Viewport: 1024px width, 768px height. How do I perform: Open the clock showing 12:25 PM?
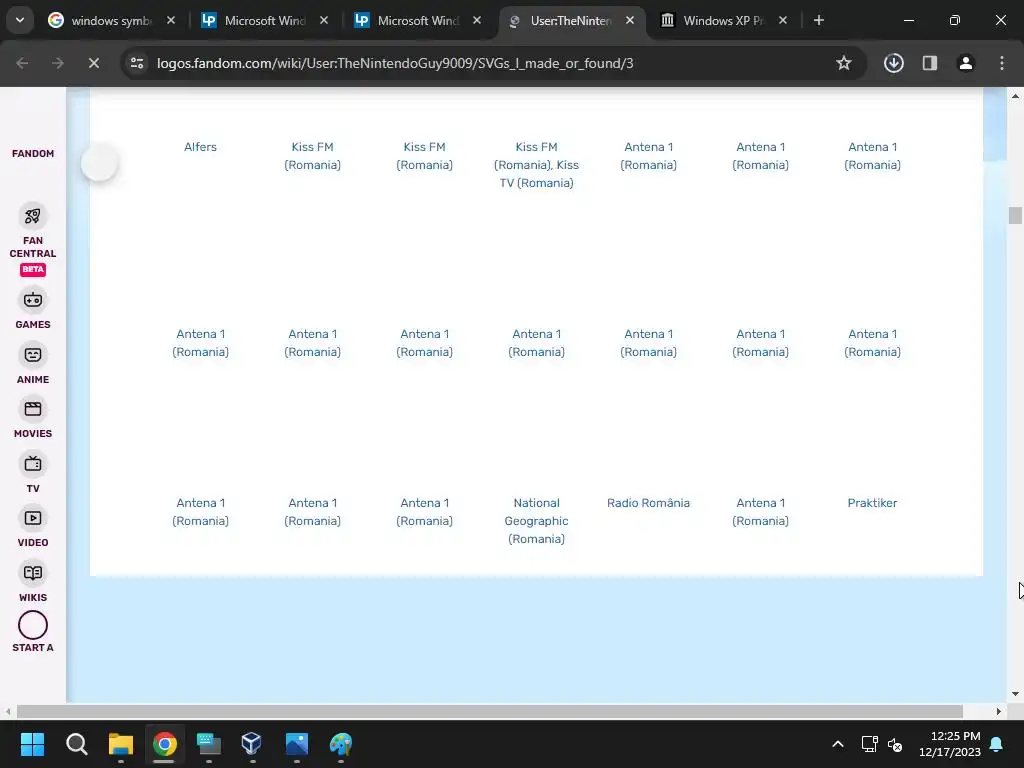coord(950,744)
